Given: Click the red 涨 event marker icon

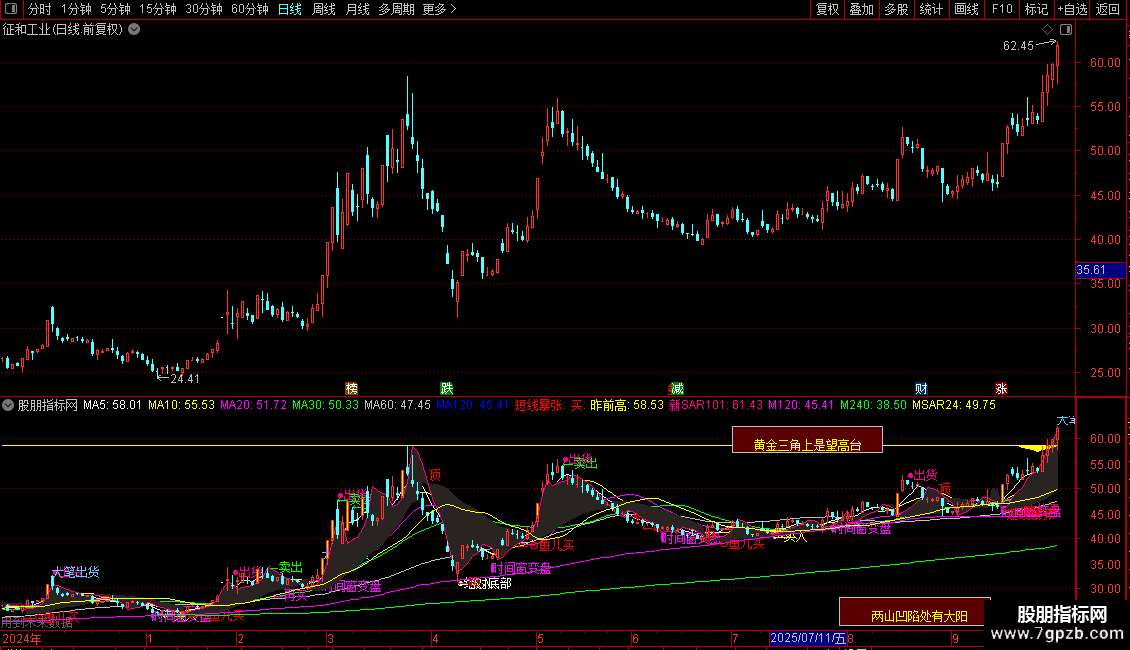Looking at the screenshot, I should 1001,388.
